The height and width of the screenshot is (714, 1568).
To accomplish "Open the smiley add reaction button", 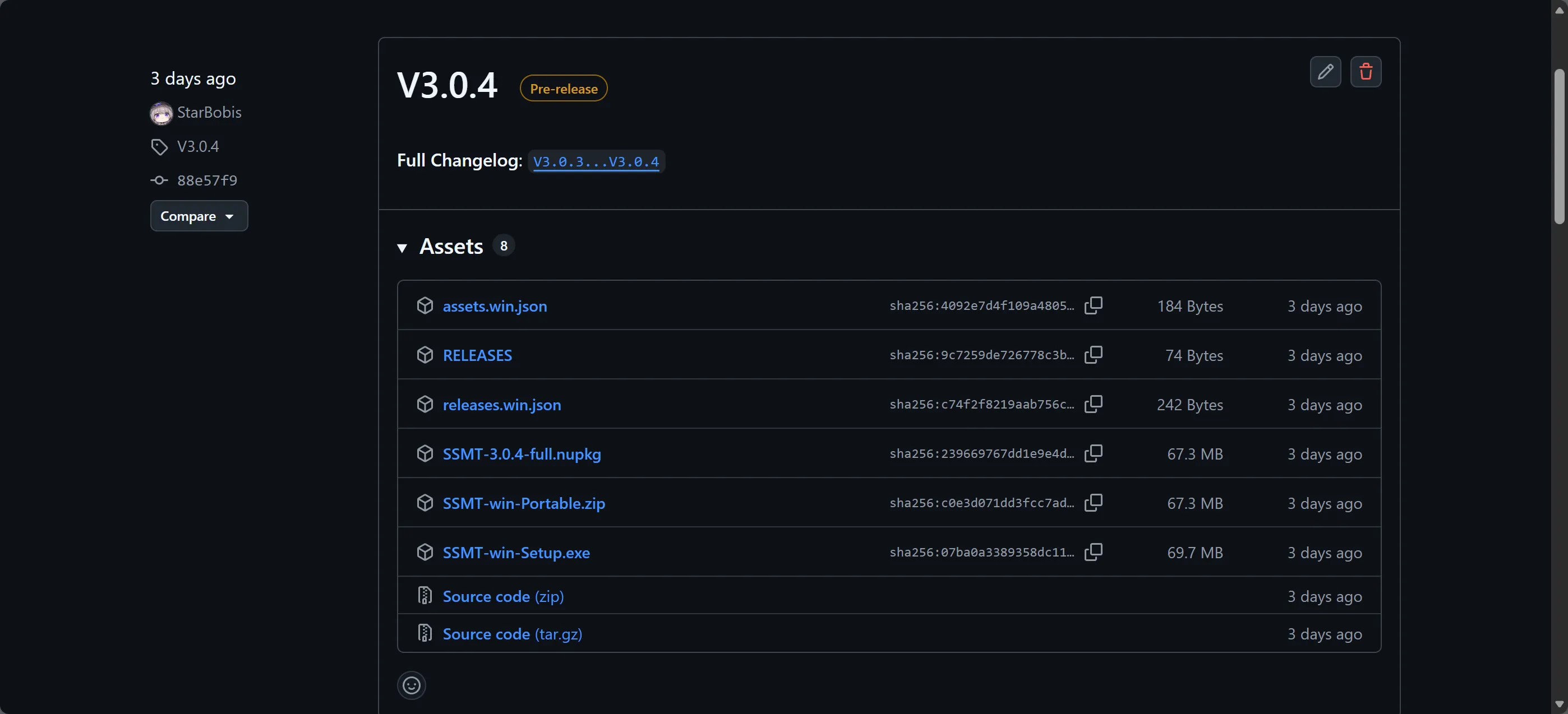I will (412, 685).
